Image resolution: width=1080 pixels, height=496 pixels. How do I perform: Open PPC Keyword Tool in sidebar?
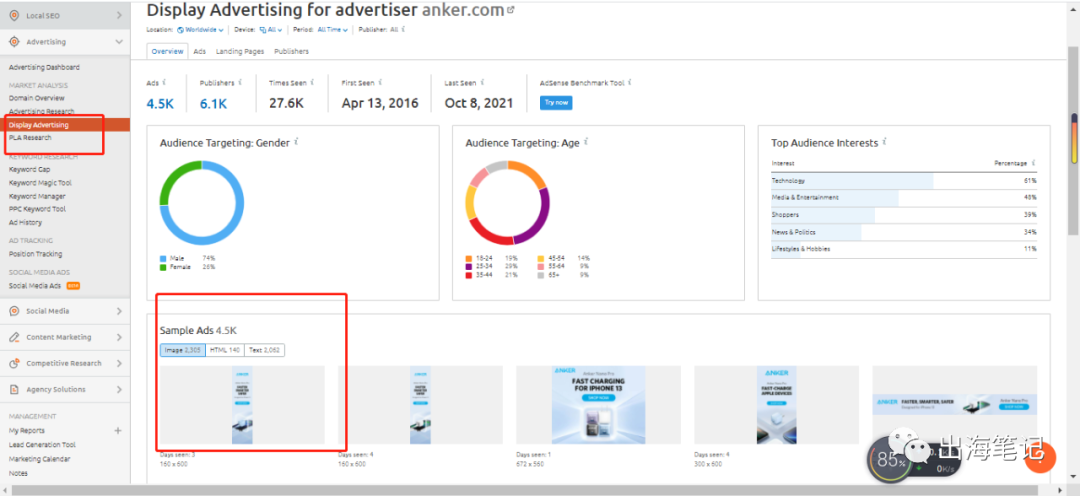(37, 209)
